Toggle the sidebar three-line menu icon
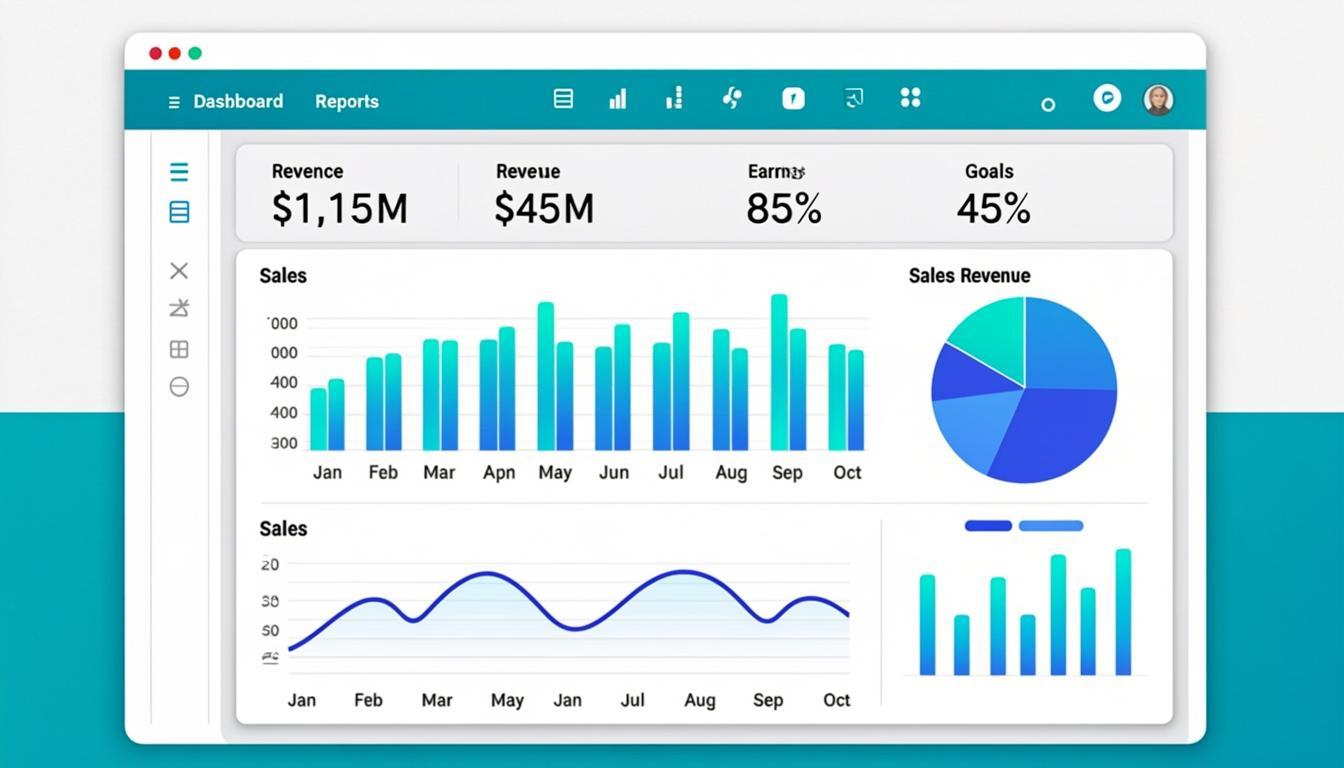The width and height of the screenshot is (1344, 768). pos(179,172)
